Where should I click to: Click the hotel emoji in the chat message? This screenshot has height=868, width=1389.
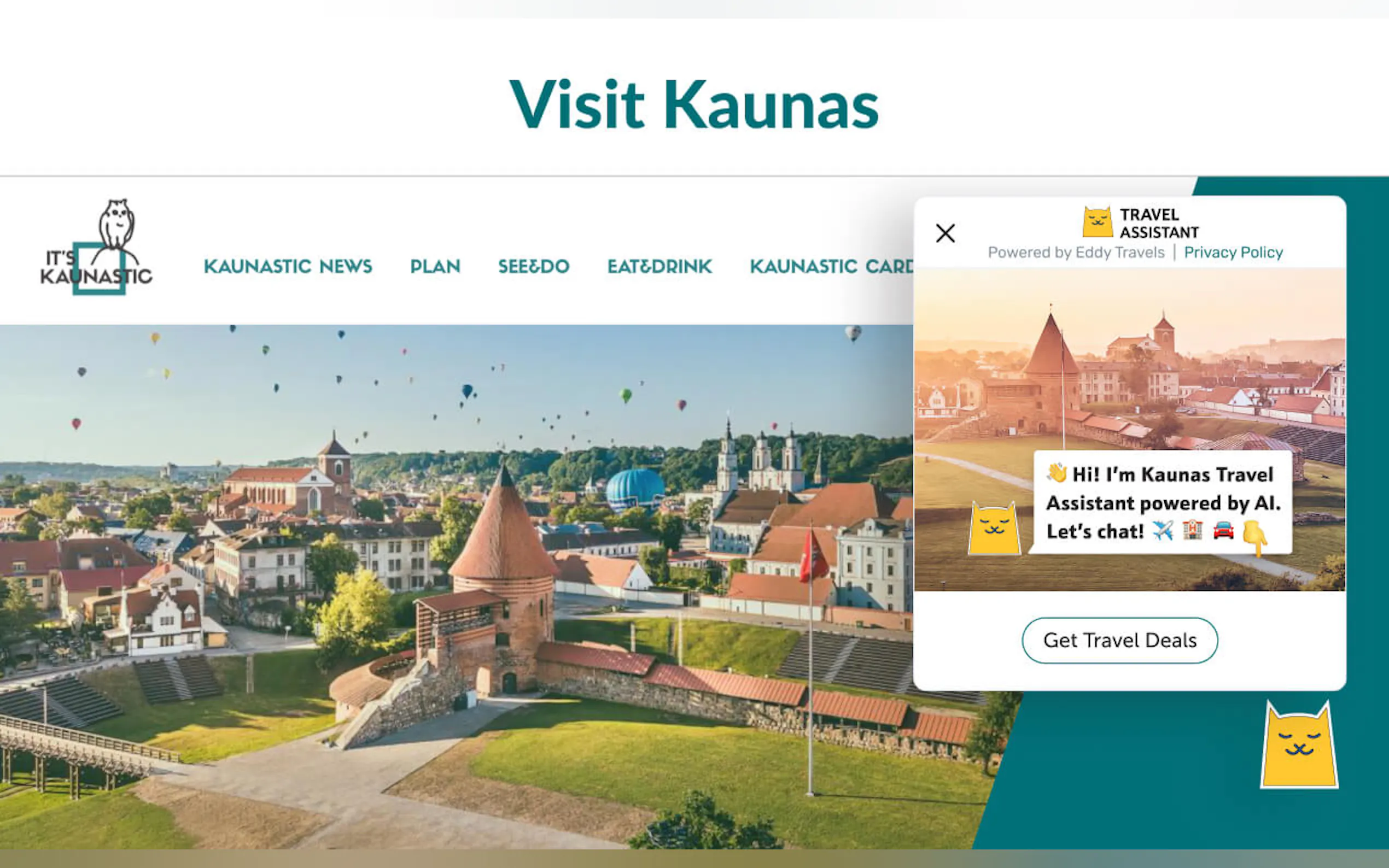tap(1193, 530)
